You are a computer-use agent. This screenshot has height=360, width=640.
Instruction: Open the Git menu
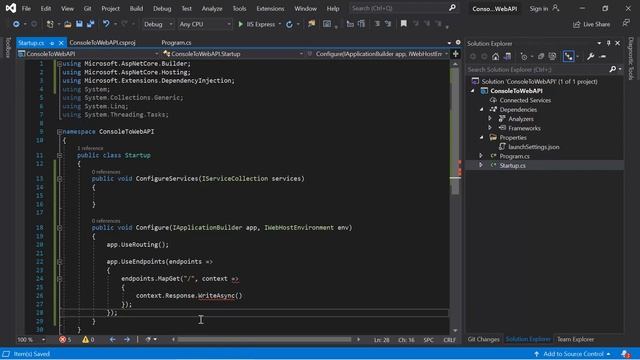click(x=87, y=9)
